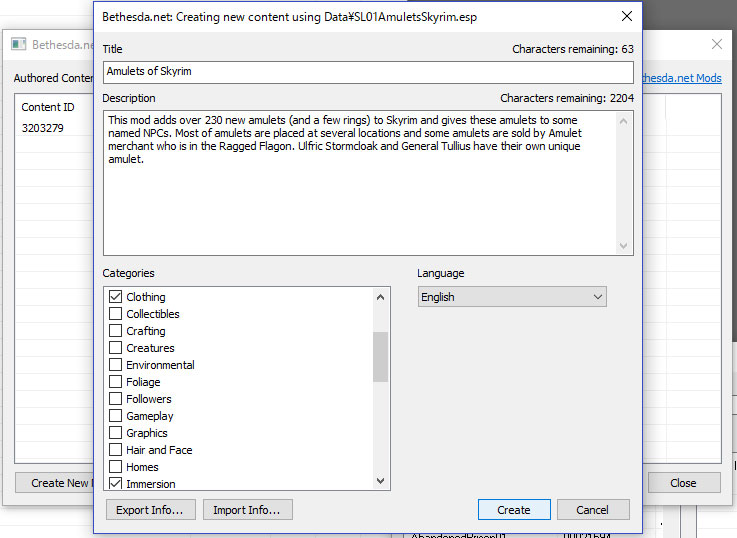
Task: Click categories list down arrow
Action: click(x=381, y=481)
